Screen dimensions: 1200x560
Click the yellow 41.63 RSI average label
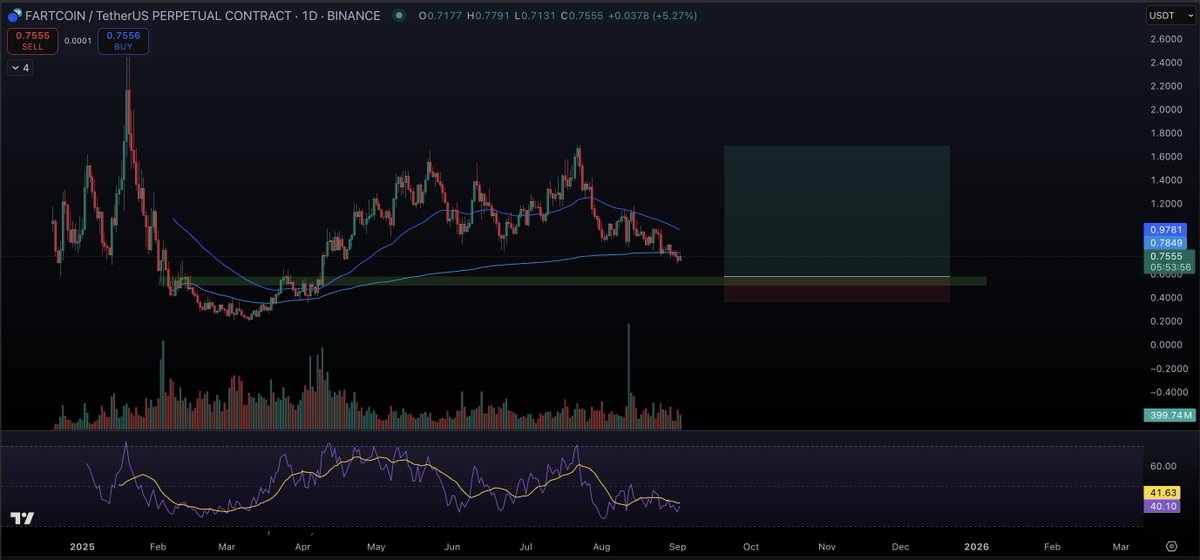[1162, 493]
